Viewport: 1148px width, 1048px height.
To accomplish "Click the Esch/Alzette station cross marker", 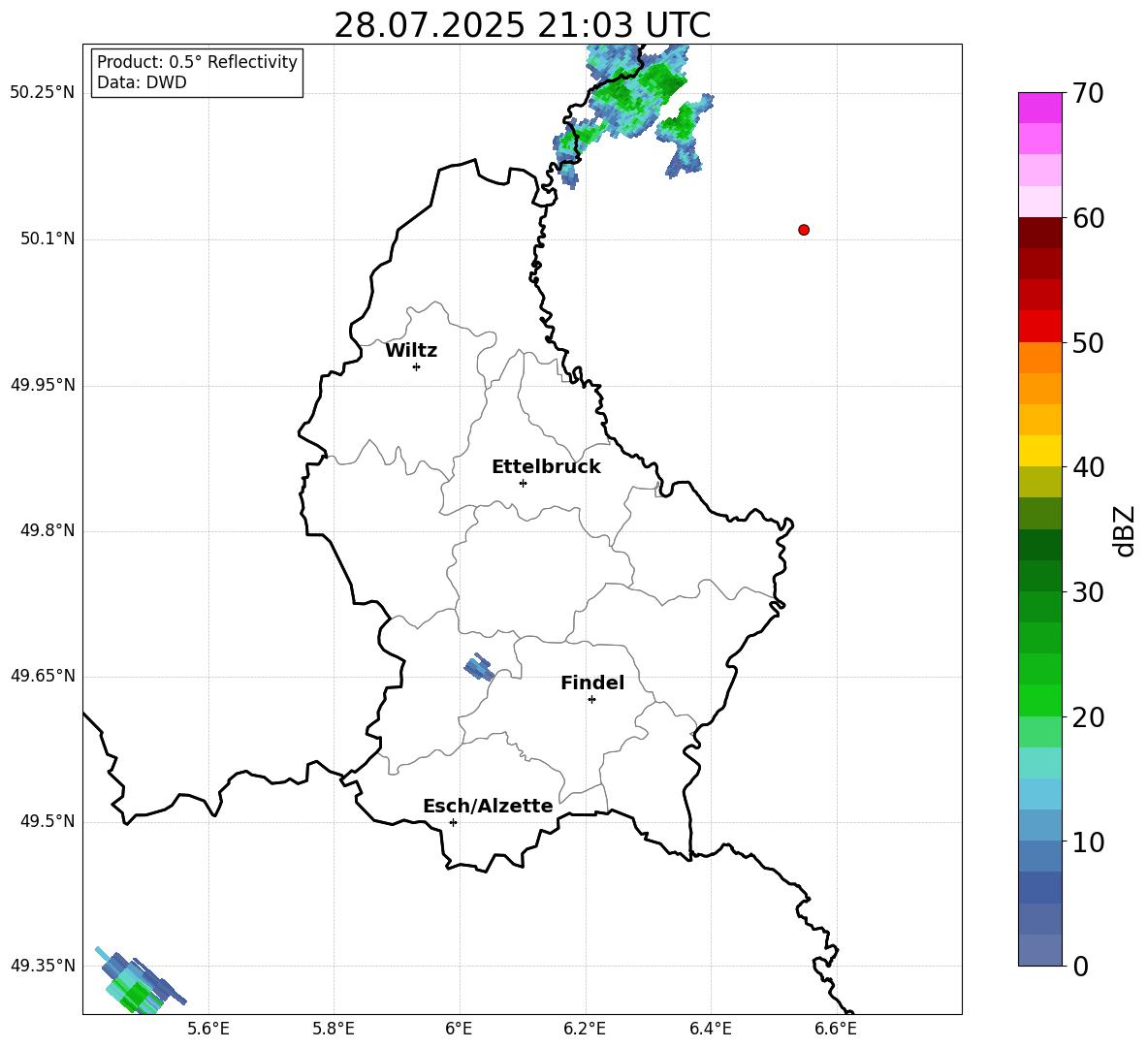I will 453,822.
